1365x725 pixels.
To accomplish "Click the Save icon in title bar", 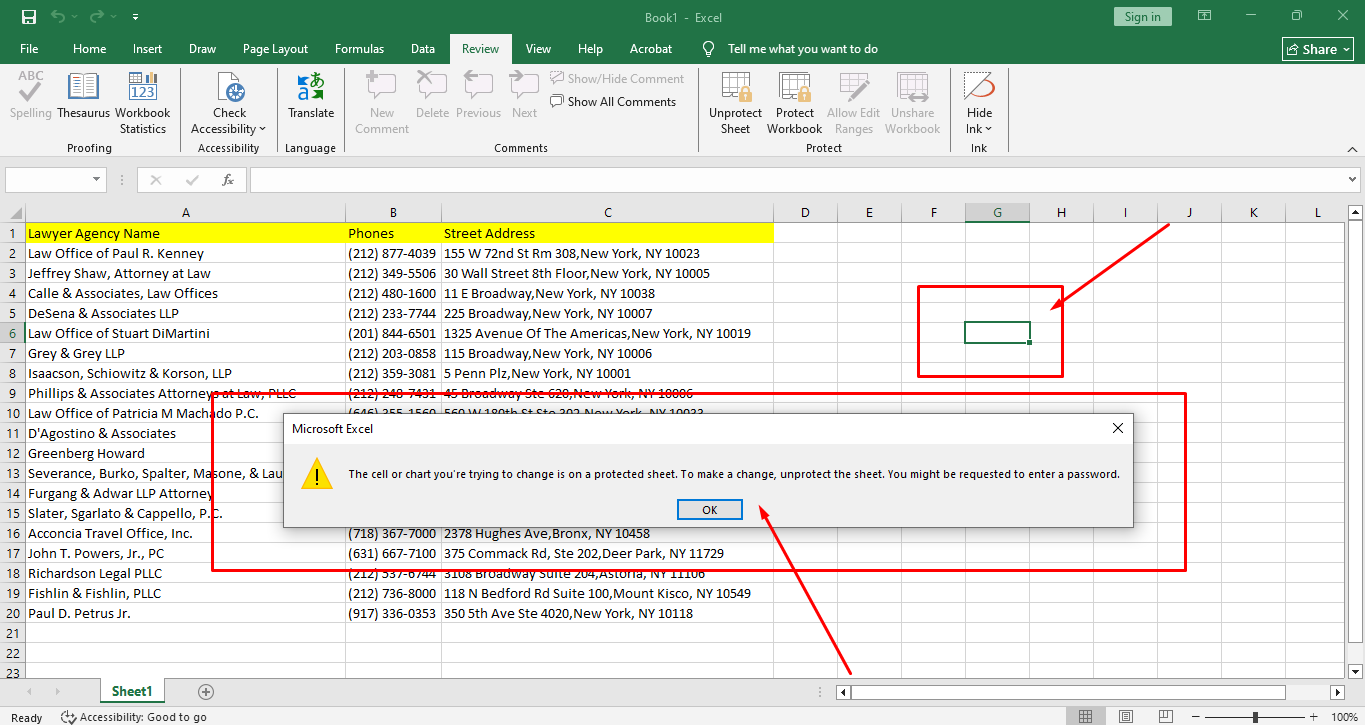I will click(x=28, y=17).
